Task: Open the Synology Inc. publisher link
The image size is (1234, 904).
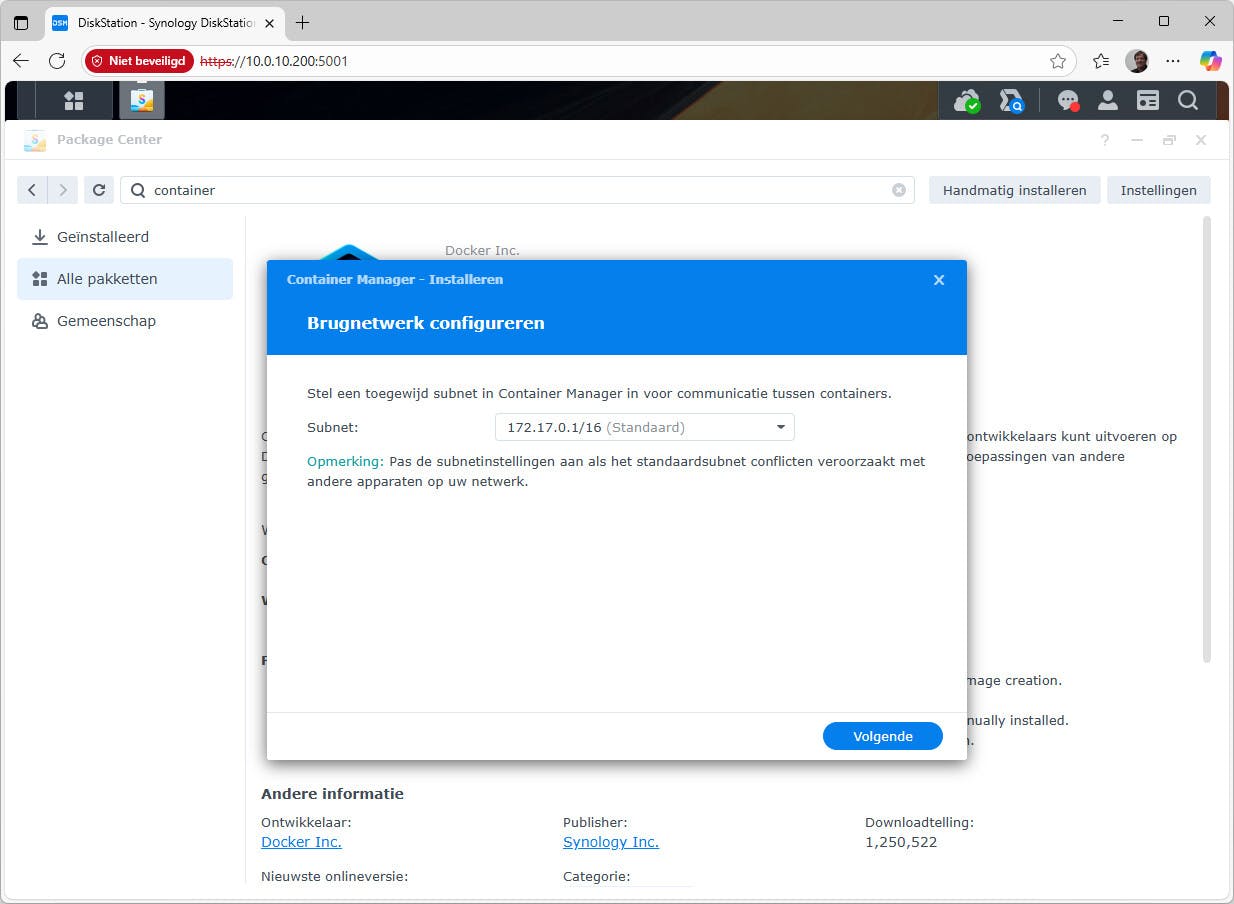Action: pyautogui.click(x=610, y=842)
